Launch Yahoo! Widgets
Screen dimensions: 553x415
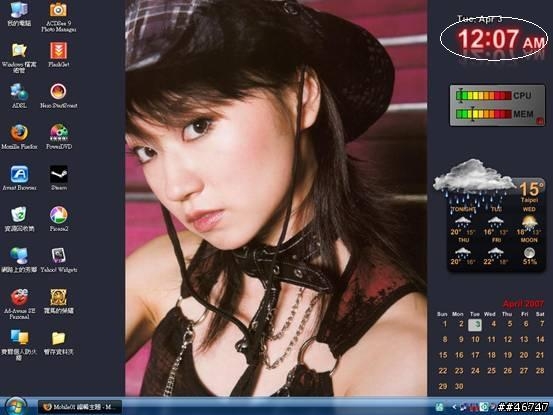[59, 260]
